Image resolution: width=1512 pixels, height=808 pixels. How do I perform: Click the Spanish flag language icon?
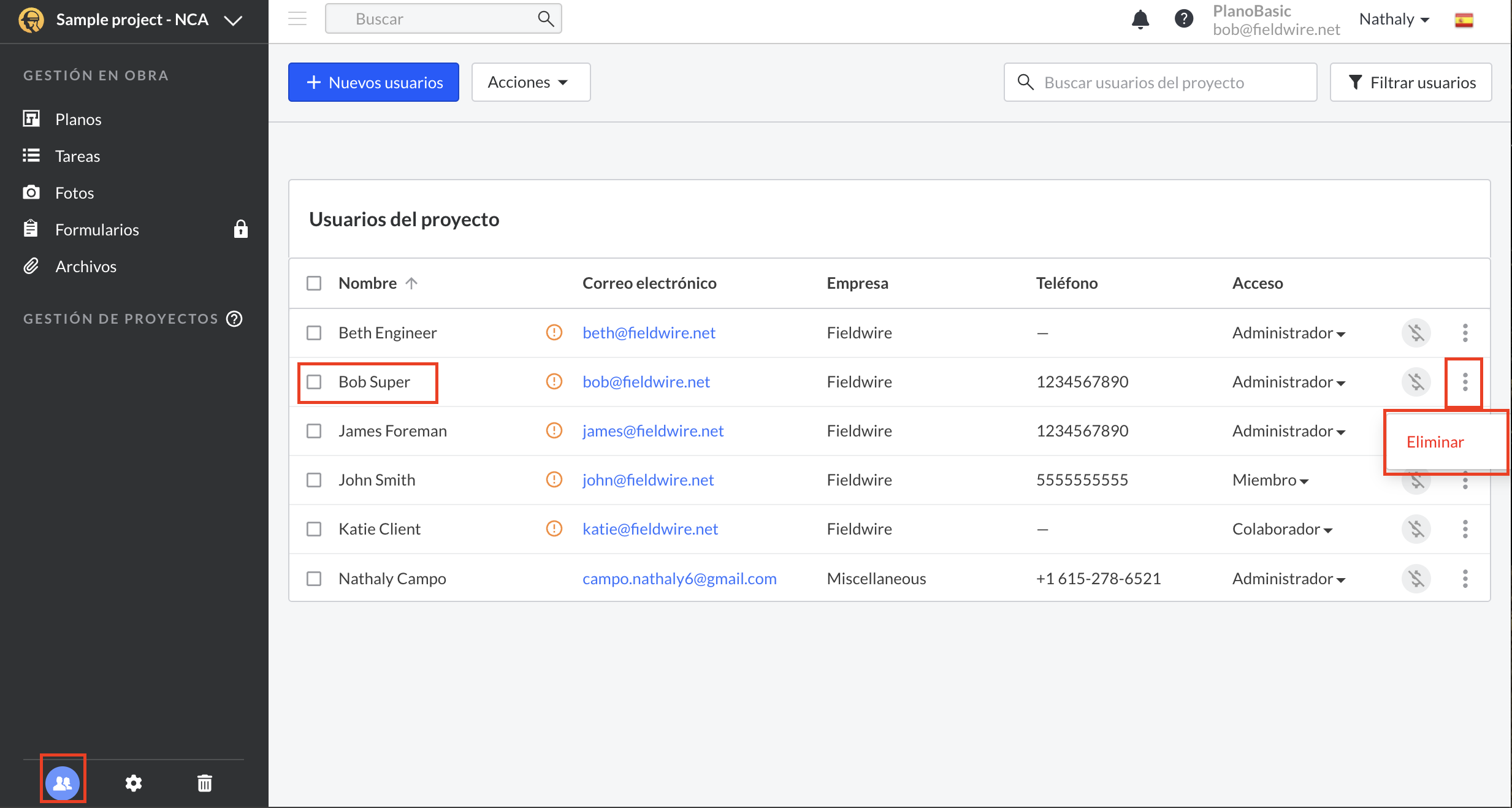coord(1464,20)
